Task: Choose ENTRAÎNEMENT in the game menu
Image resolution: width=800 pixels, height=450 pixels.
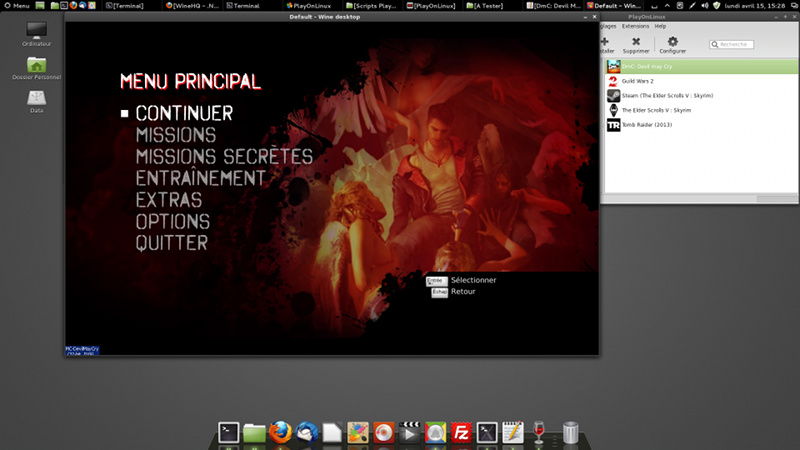Action: click(200, 178)
